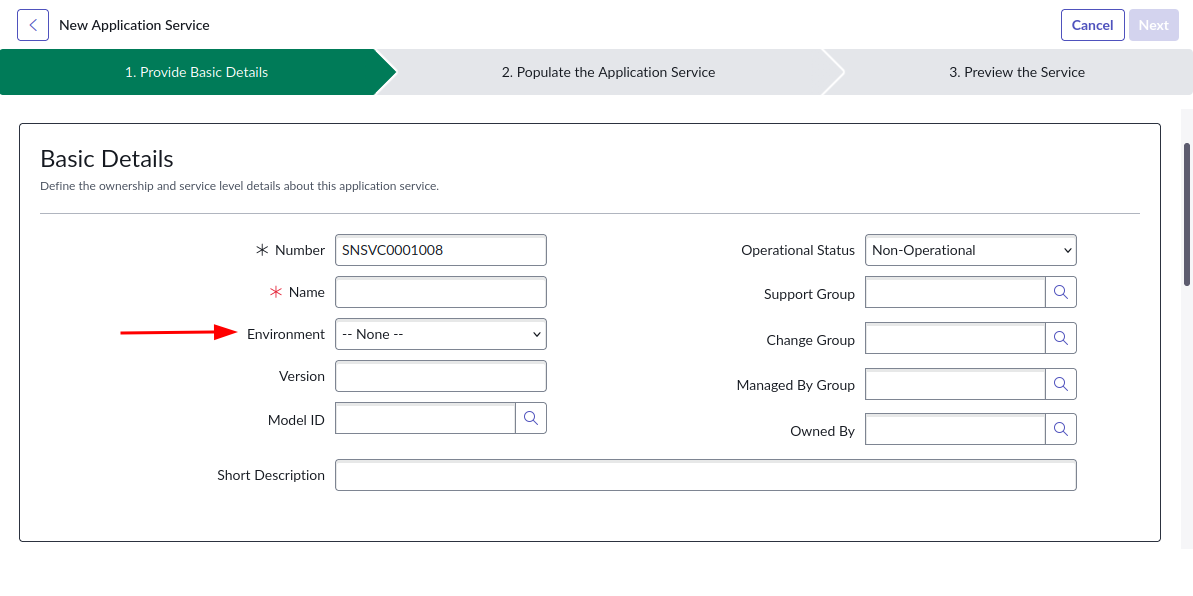Open Support Group lookup search icon
Viewport: 1193px width, 596px height.
tap(1061, 293)
